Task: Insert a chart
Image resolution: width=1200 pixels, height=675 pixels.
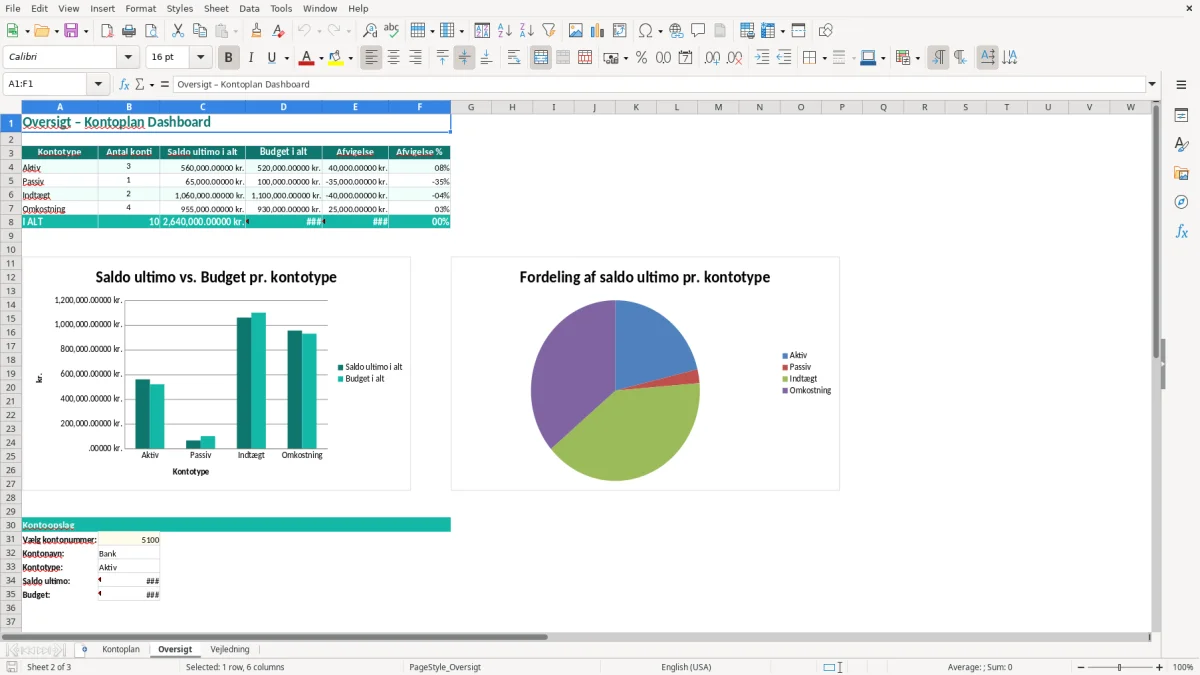Action: pyautogui.click(x=598, y=31)
